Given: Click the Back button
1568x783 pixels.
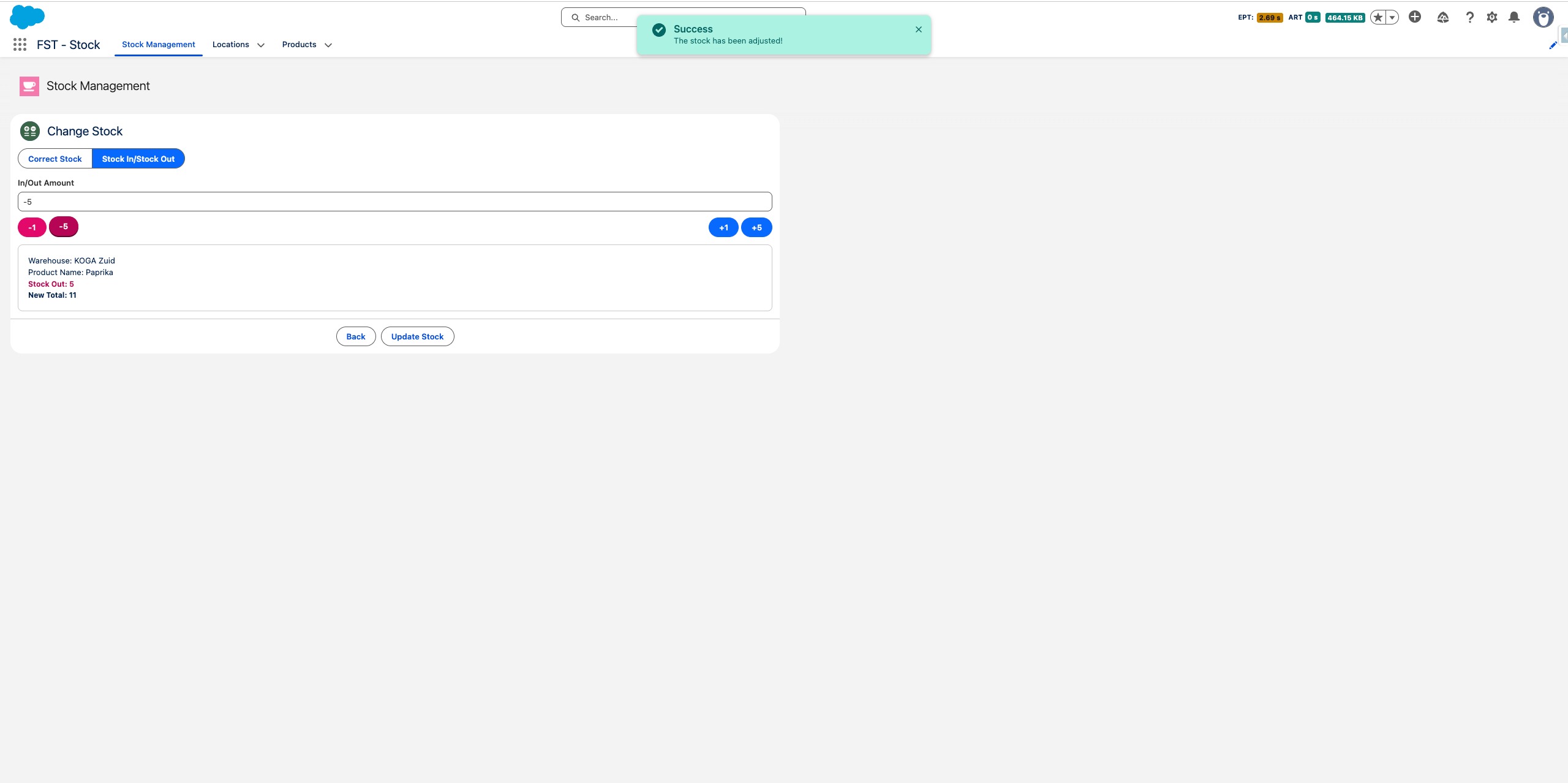Looking at the screenshot, I should click(355, 336).
